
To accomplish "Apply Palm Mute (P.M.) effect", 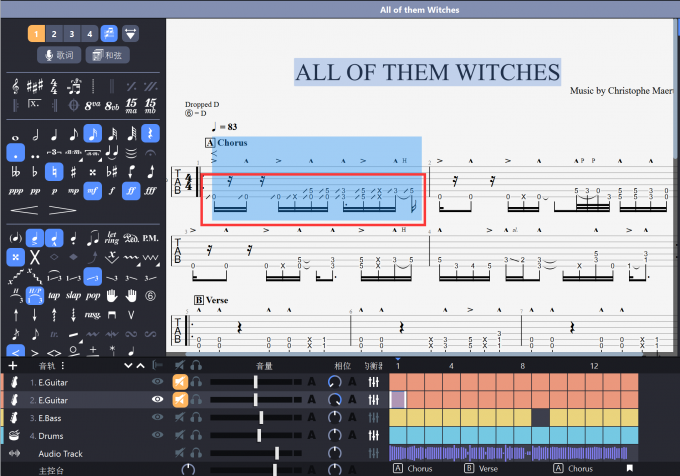I will 150,238.
